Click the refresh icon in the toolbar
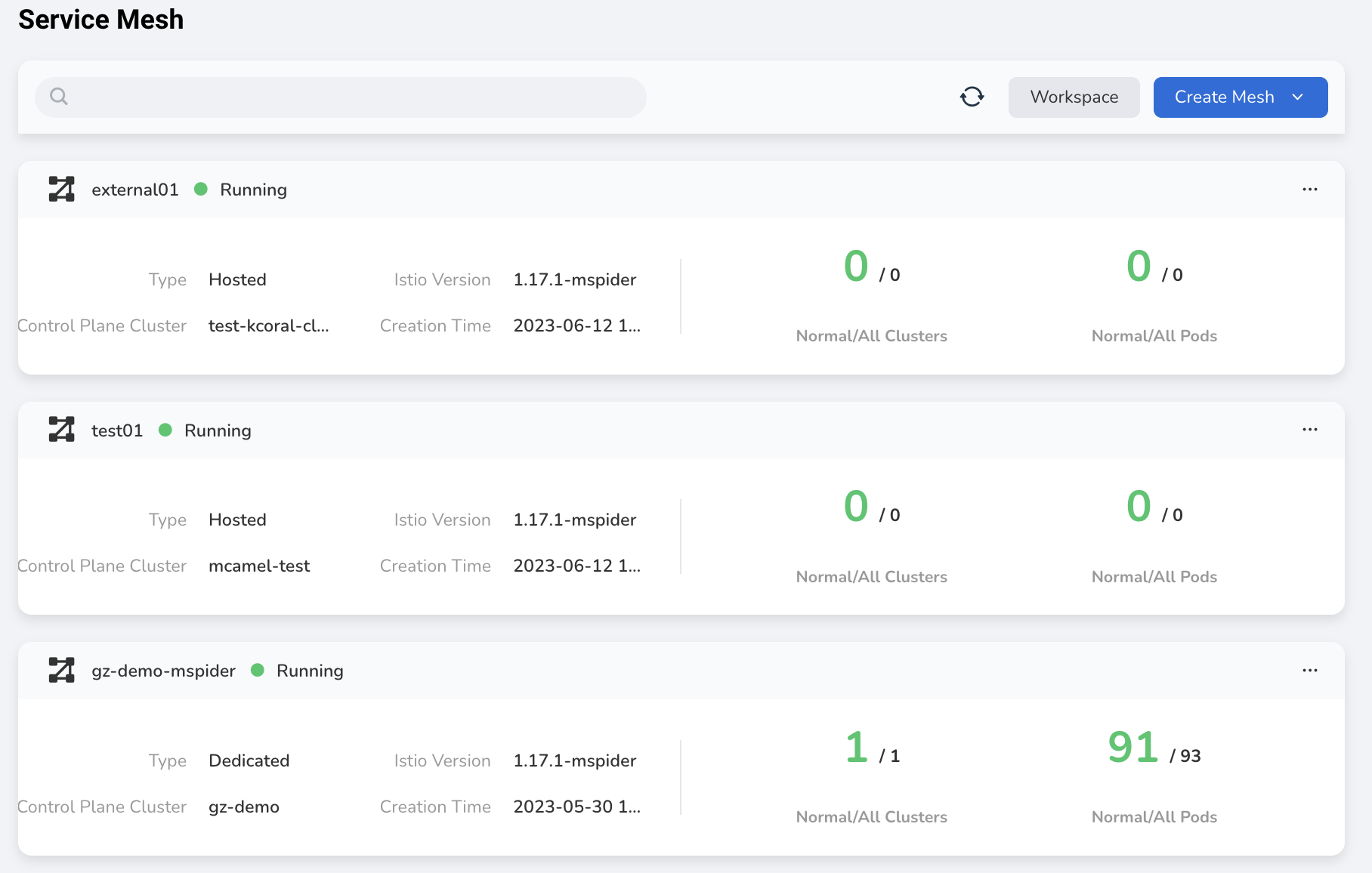Viewport: 1372px width, 873px height. 972,97
